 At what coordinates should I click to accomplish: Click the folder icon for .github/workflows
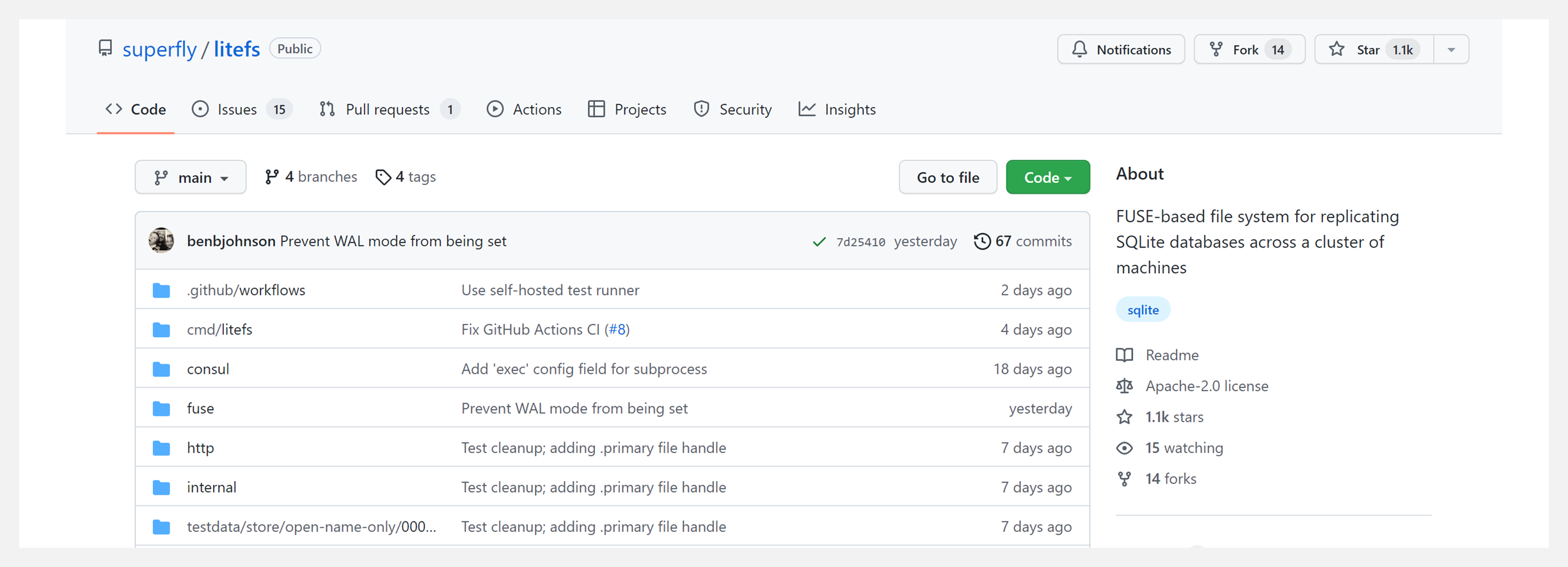point(161,291)
